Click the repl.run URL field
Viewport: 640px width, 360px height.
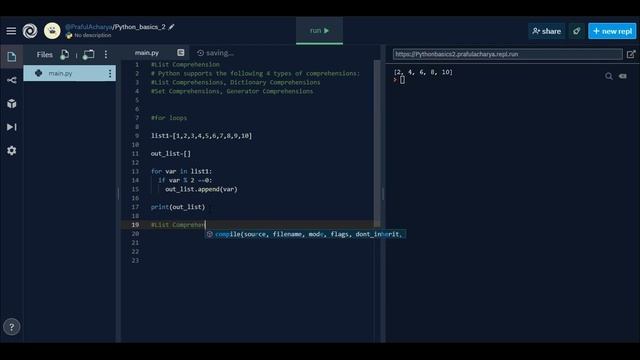click(507, 54)
